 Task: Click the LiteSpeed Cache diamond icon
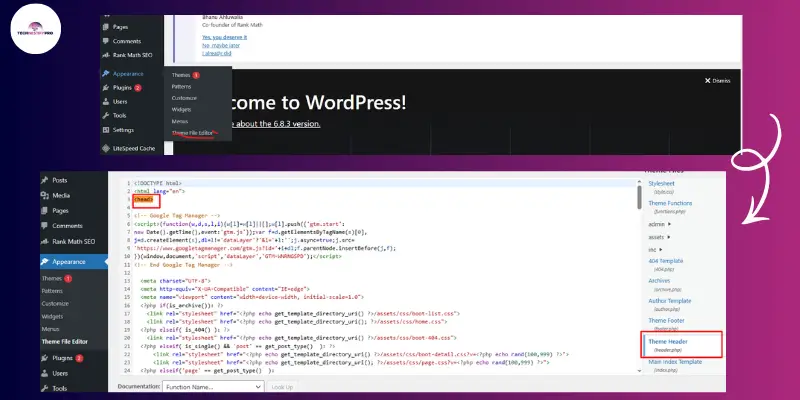[106, 148]
